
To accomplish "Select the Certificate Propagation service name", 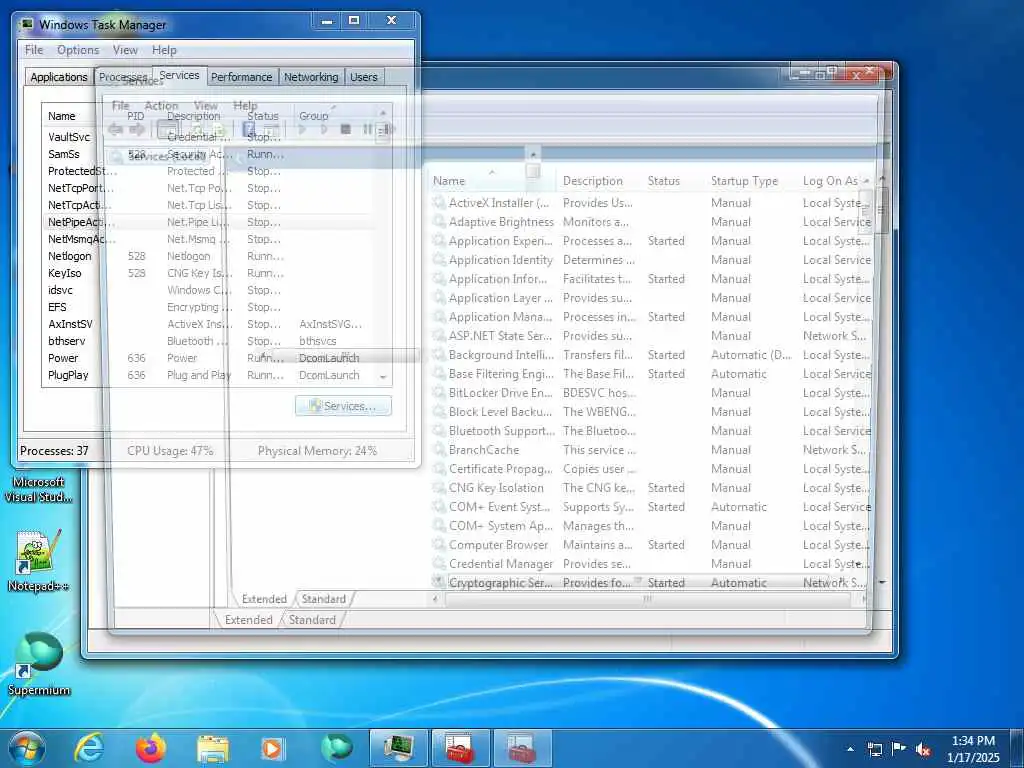I will (x=500, y=469).
